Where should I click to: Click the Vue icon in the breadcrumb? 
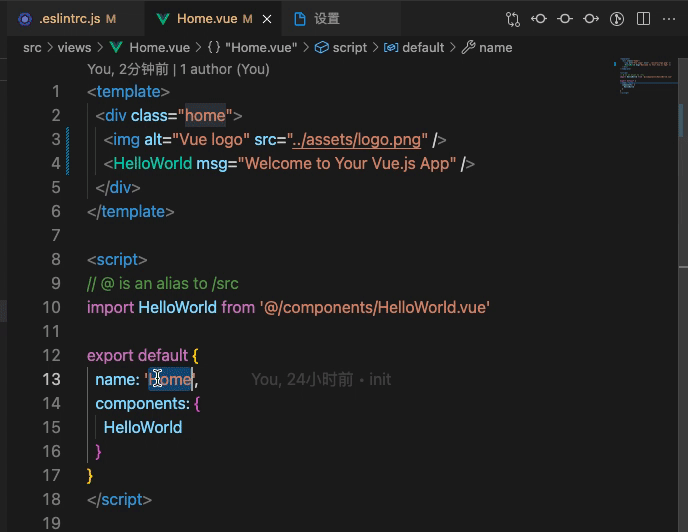(x=116, y=47)
